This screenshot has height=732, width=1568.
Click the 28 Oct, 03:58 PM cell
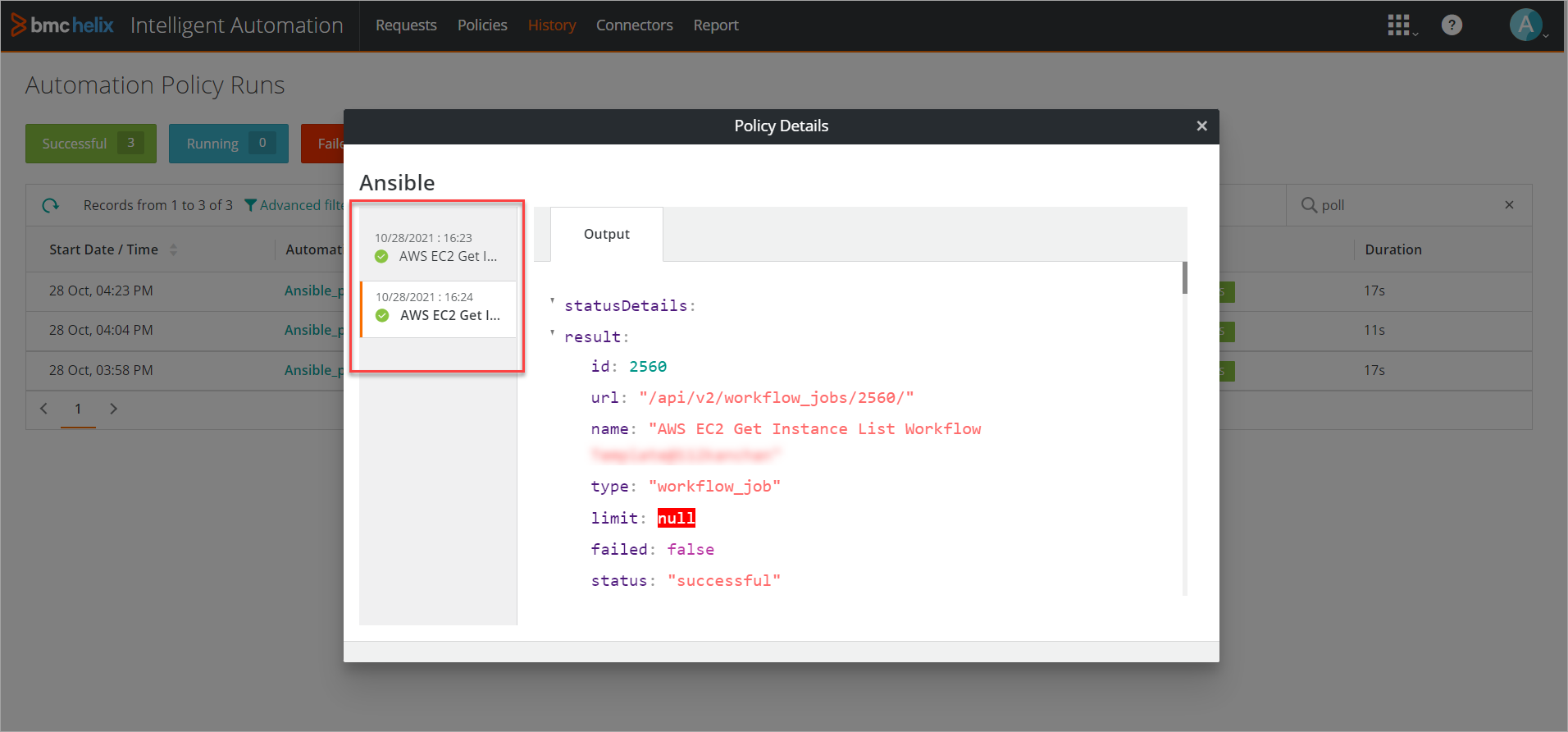click(101, 370)
